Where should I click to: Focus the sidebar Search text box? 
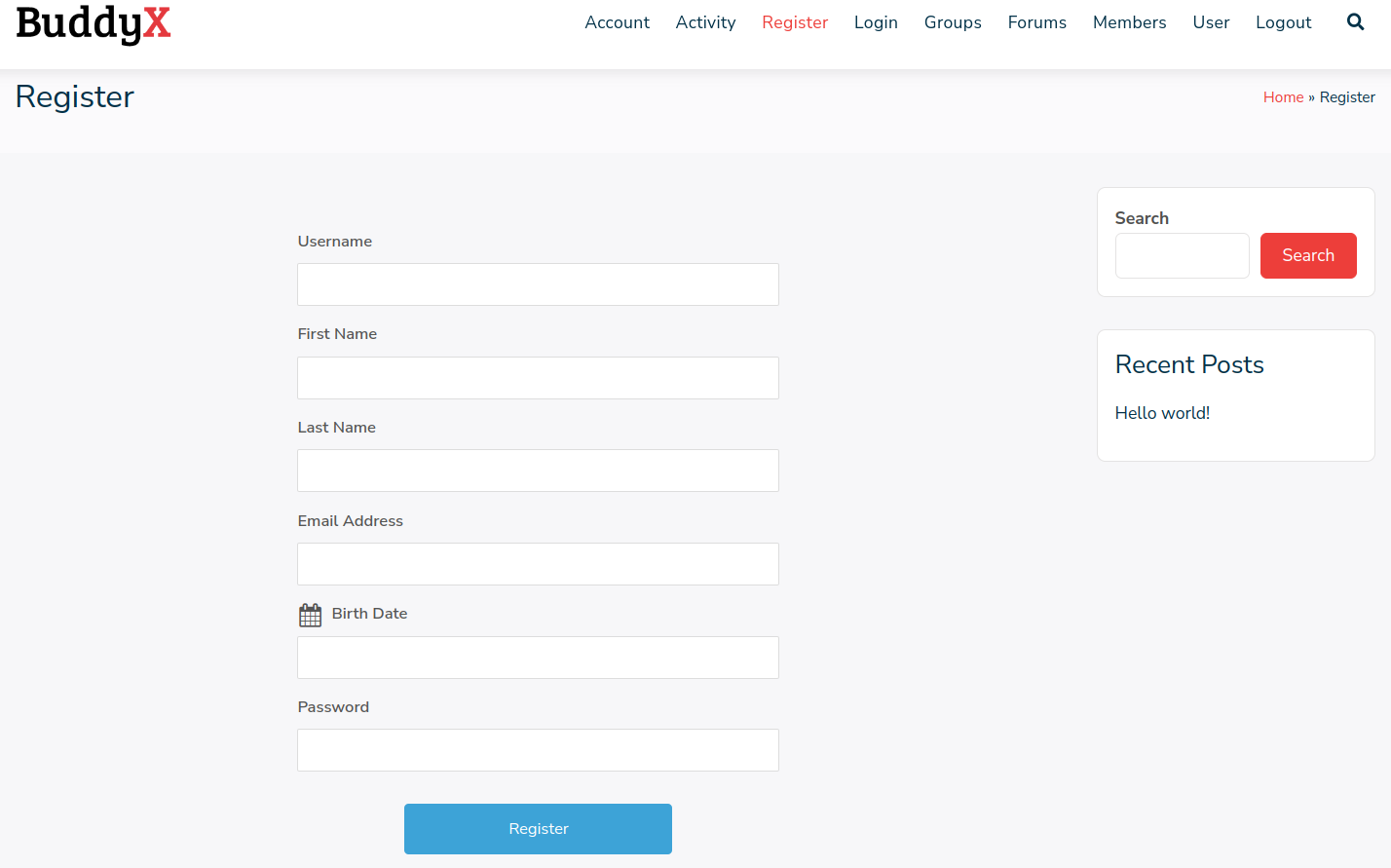coord(1182,255)
